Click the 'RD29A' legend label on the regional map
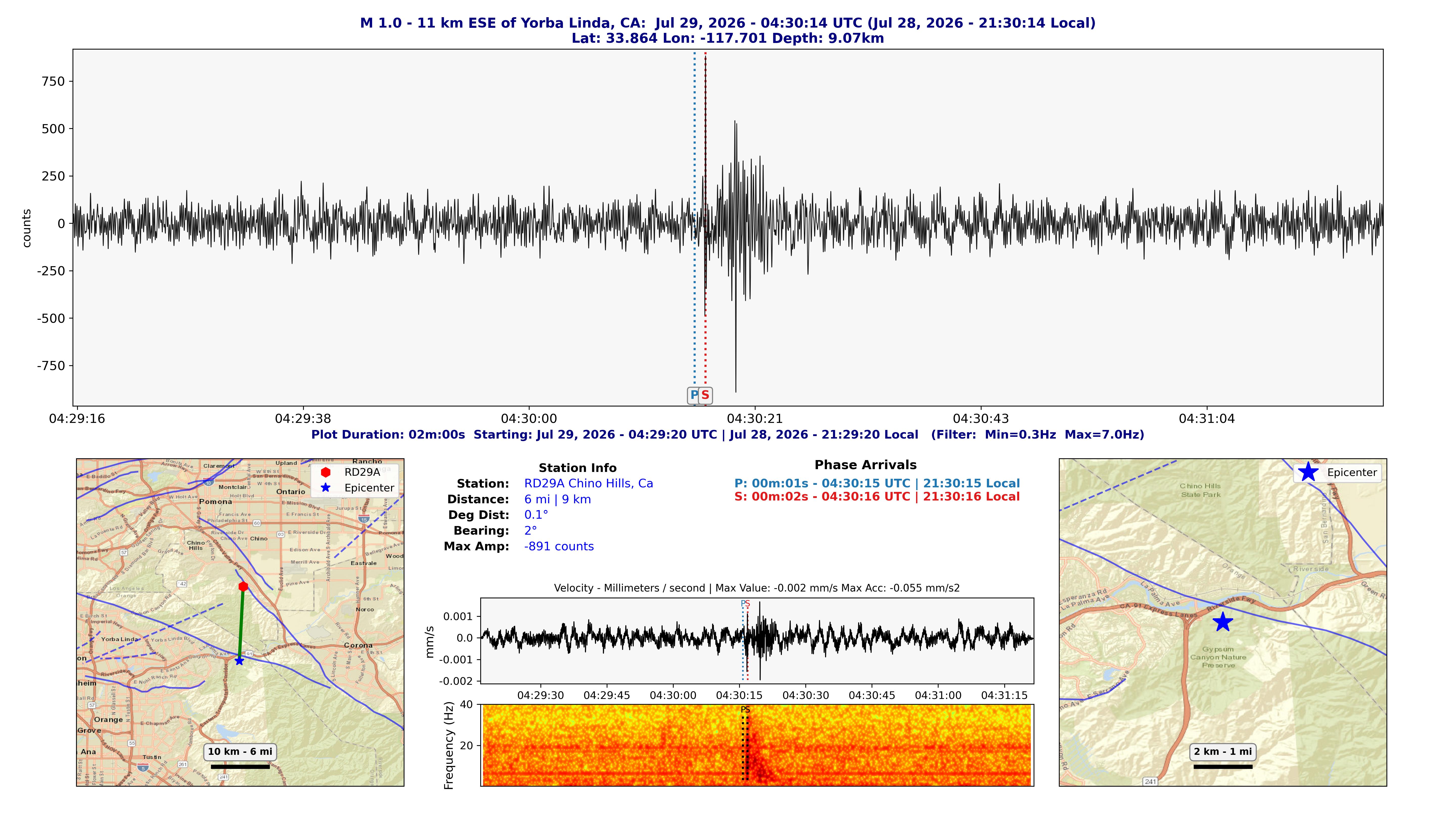The width and height of the screenshot is (1456, 819). [362, 472]
